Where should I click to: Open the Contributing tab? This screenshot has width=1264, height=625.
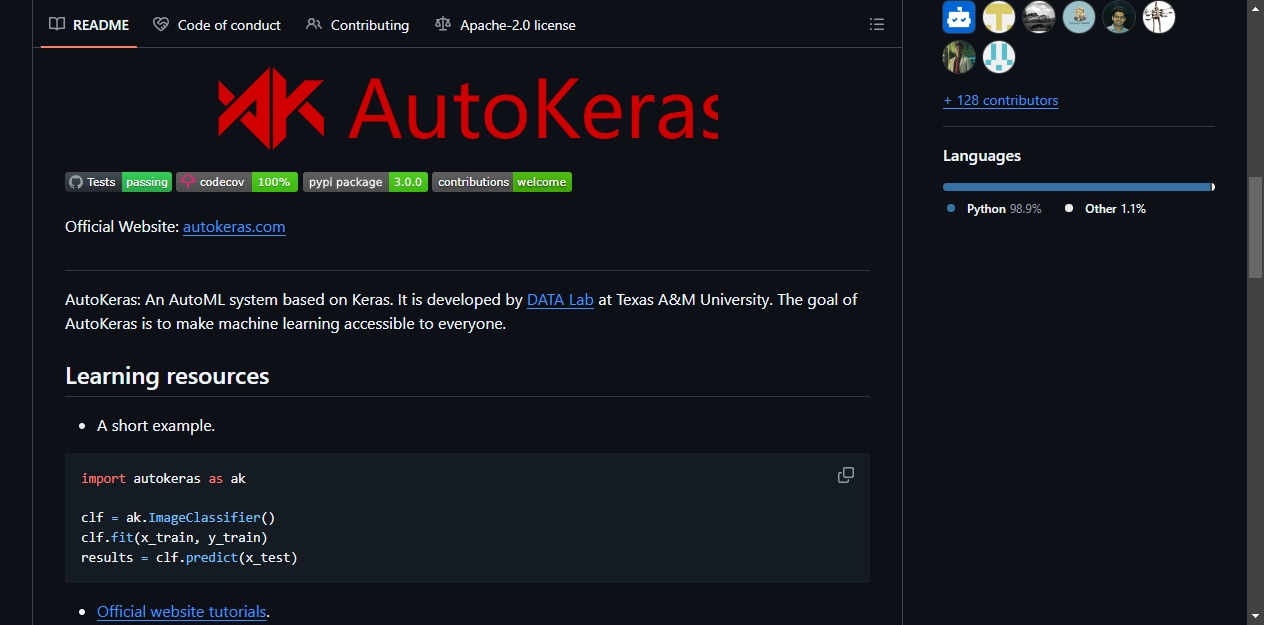[358, 24]
